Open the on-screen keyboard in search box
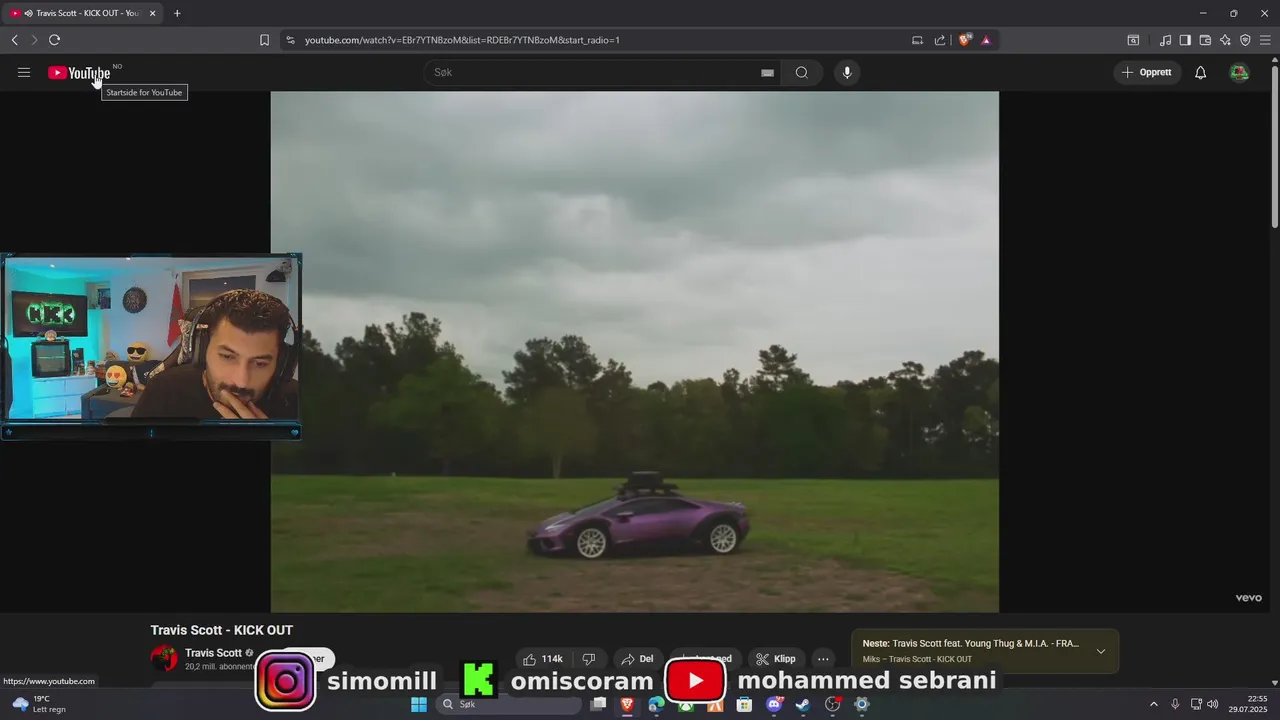1280x720 pixels. 767,73
